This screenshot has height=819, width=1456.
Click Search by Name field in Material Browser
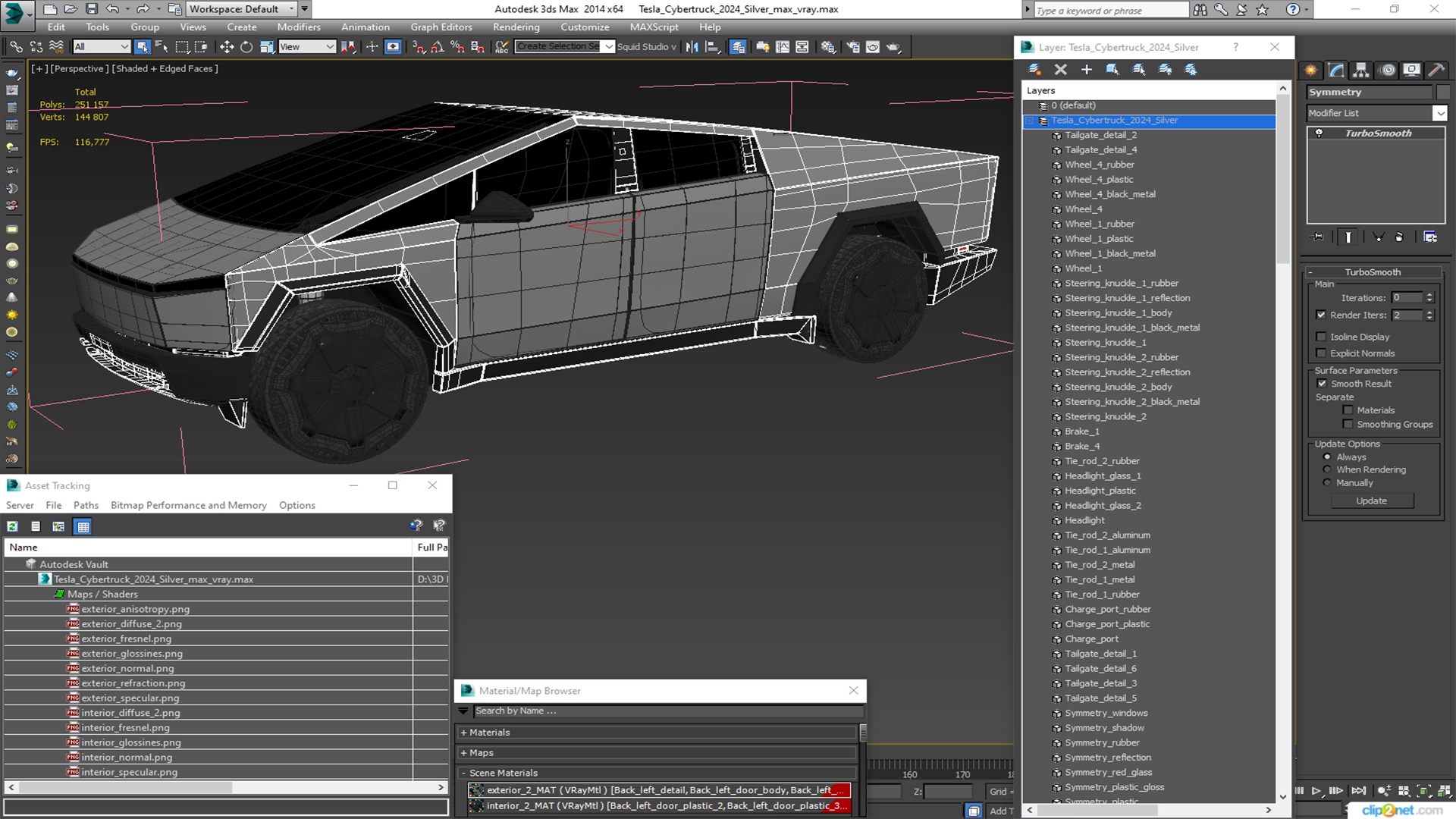tap(668, 711)
